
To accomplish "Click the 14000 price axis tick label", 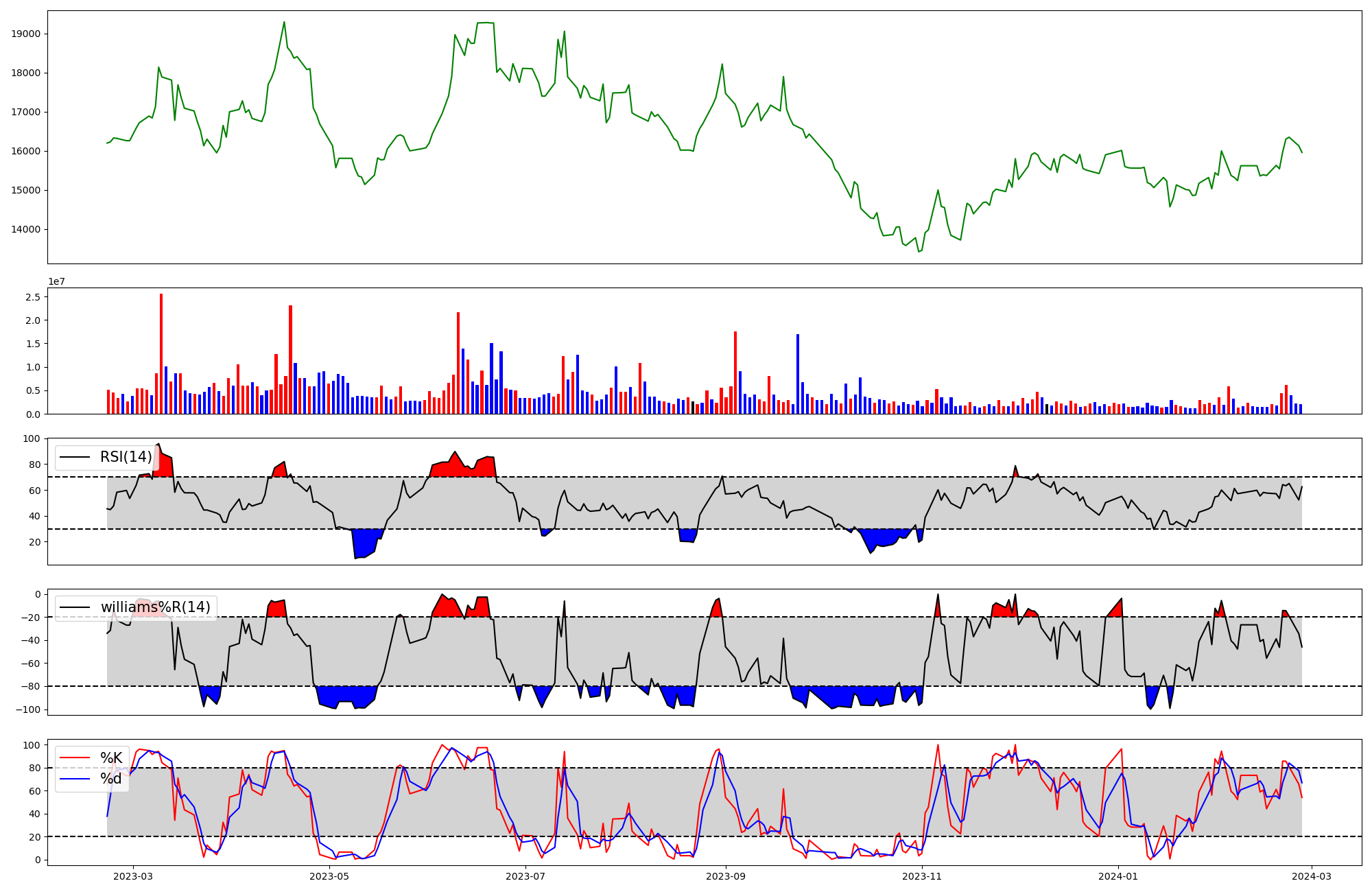I will (26, 230).
